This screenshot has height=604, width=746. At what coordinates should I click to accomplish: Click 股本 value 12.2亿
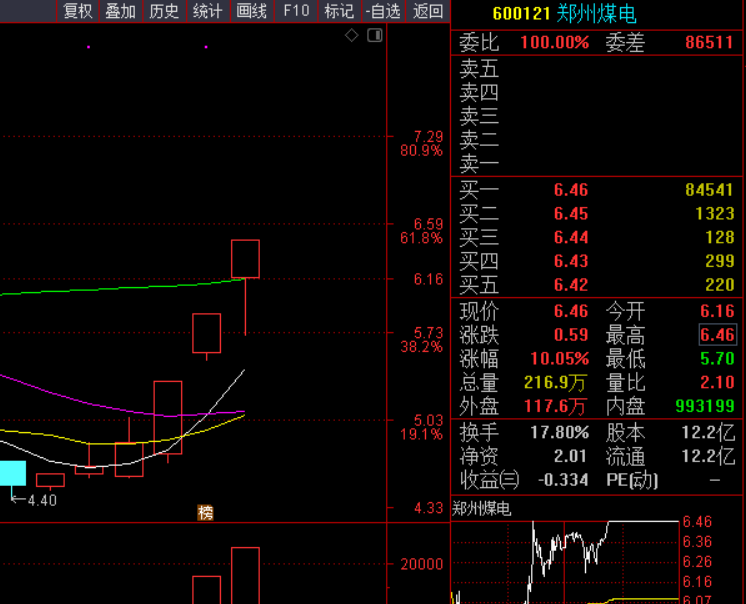(708, 432)
